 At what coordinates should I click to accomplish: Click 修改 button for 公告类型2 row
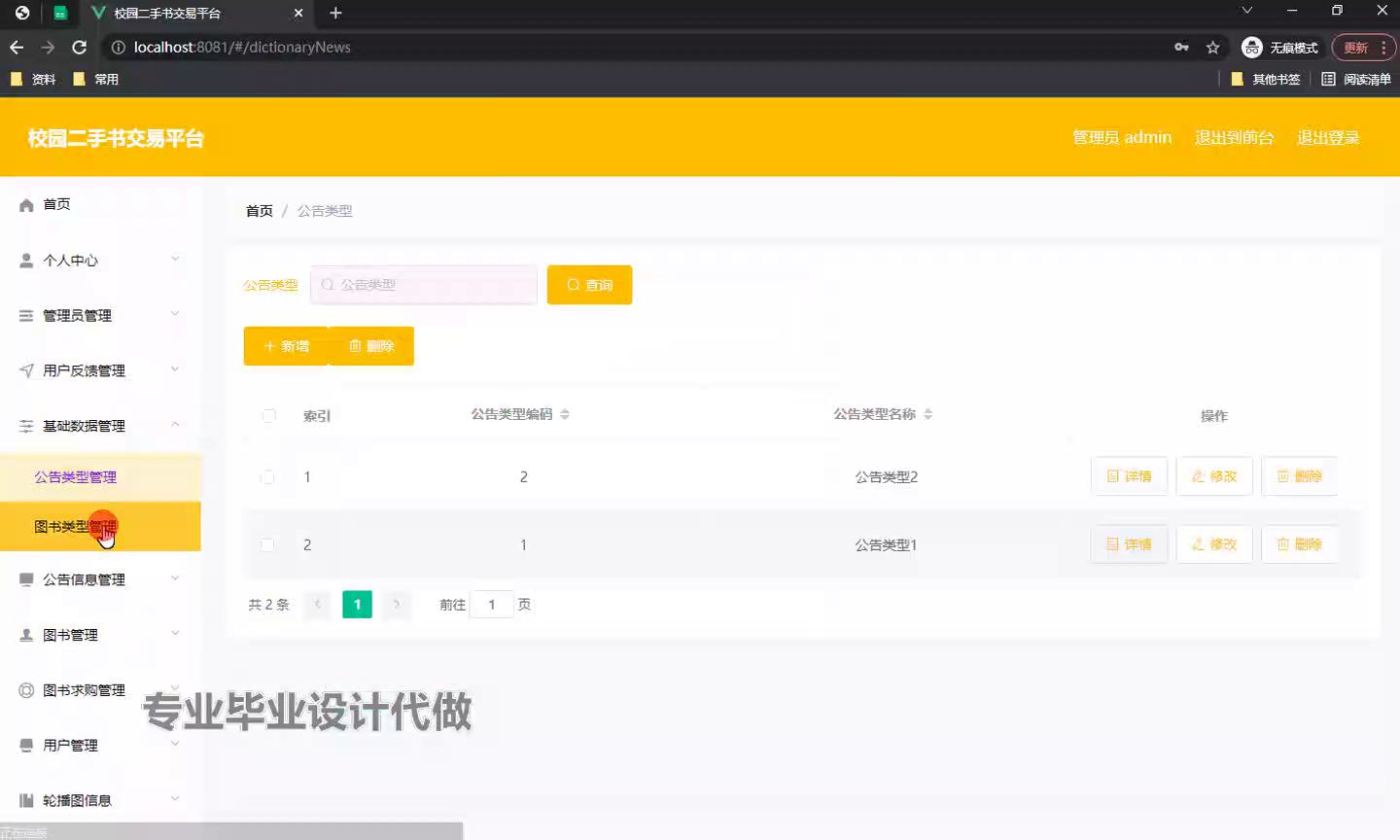pyautogui.click(x=1214, y=476)
